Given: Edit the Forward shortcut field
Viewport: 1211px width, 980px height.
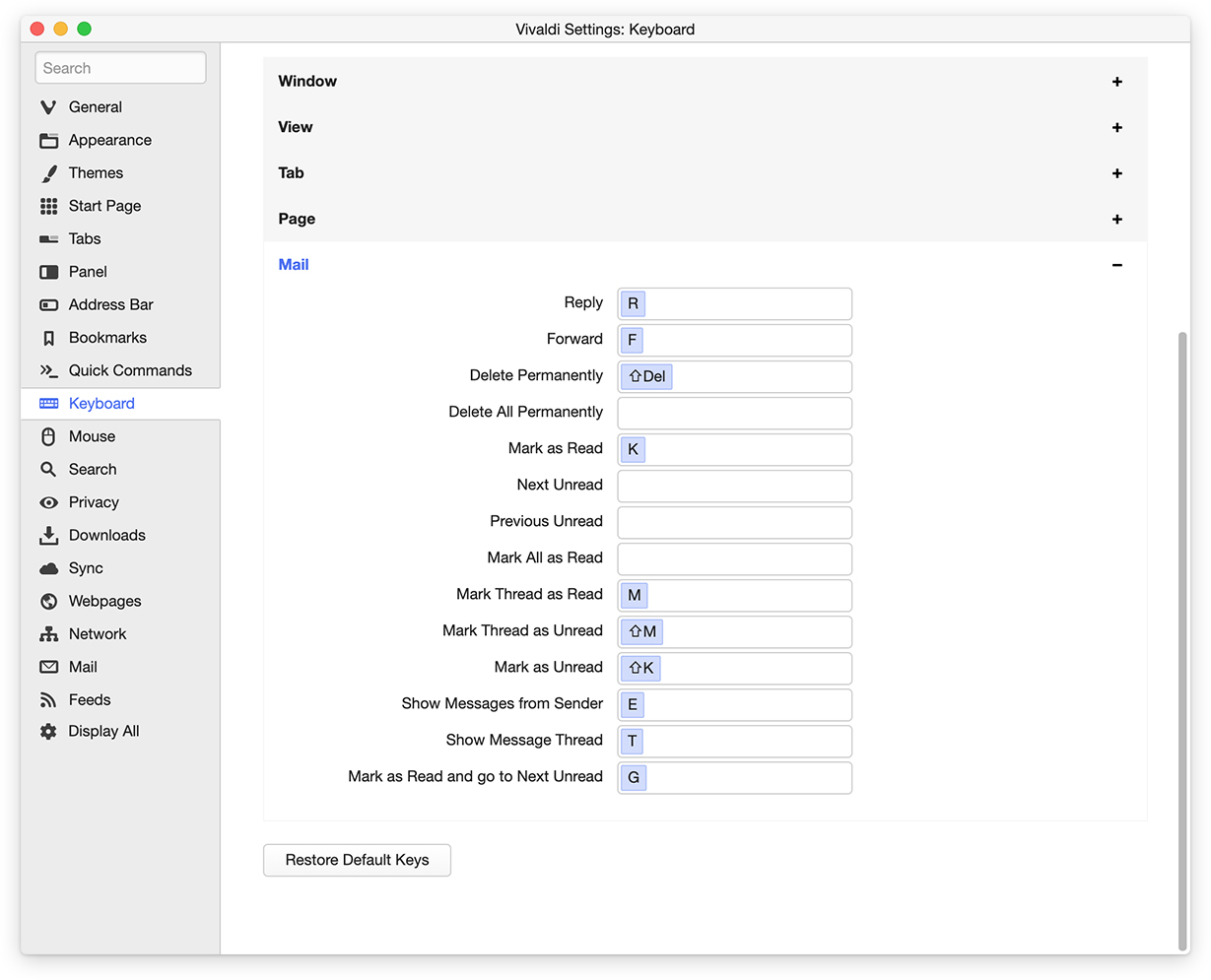Looking at the screenshot, I should click(x=735, y=340).
